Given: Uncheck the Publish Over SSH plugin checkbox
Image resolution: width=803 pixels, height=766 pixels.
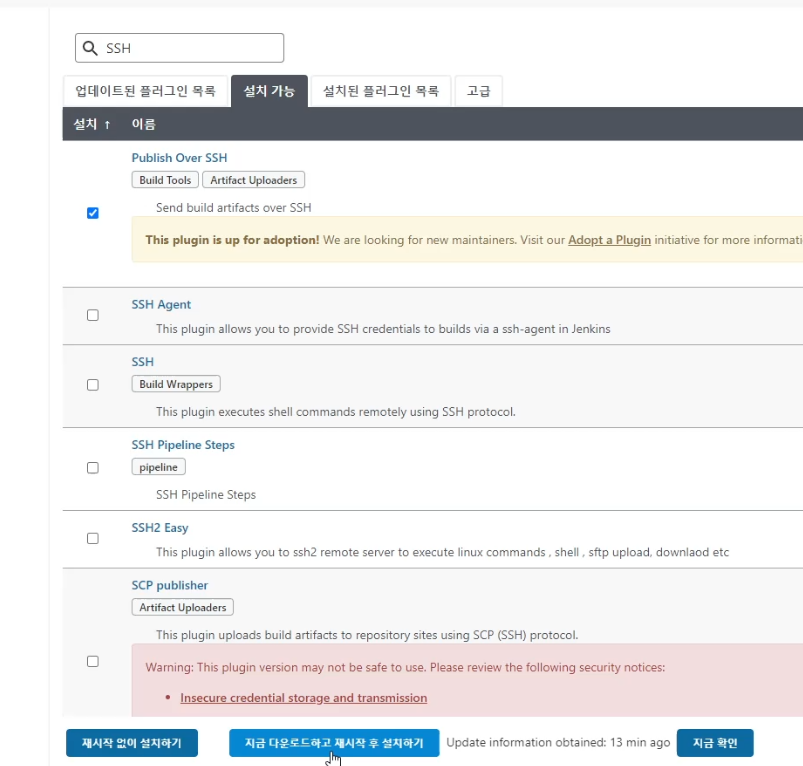Looking at the screenshot, I should pos(93,213).
